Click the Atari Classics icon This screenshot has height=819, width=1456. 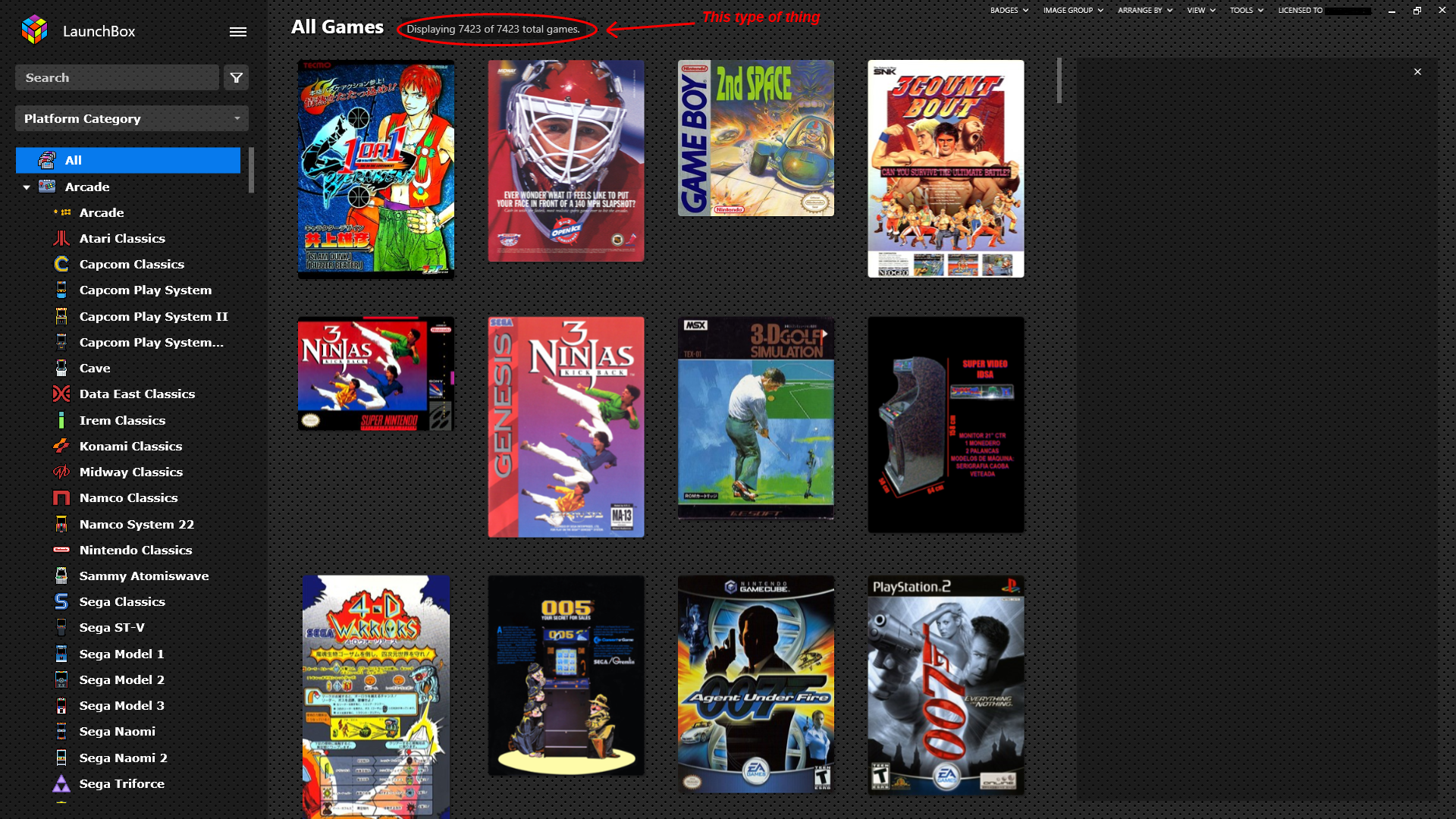(x=61, y=238)
